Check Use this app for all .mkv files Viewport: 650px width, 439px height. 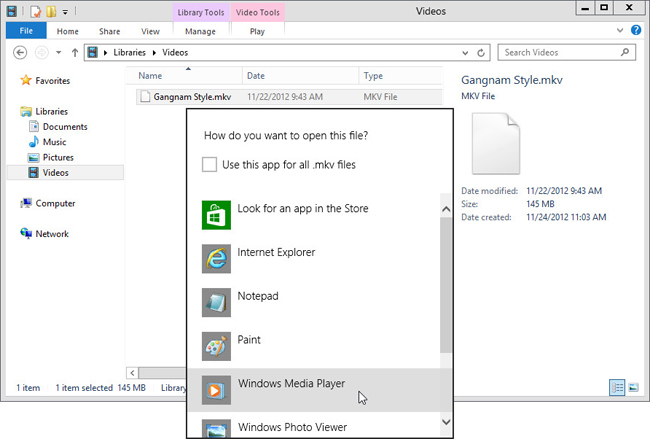pyautogui.click(x=209, y=165)
